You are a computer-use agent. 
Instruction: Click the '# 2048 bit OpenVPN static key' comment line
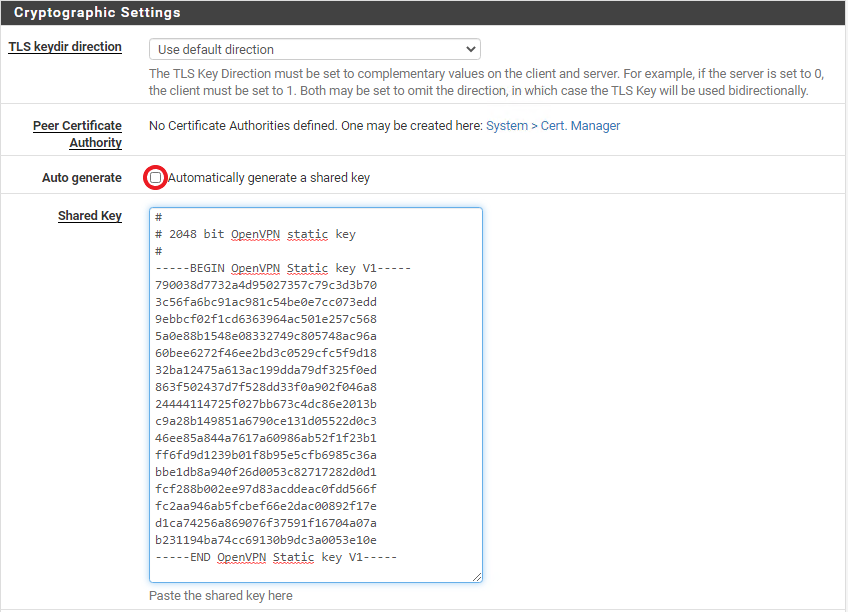tap(255, 234)
